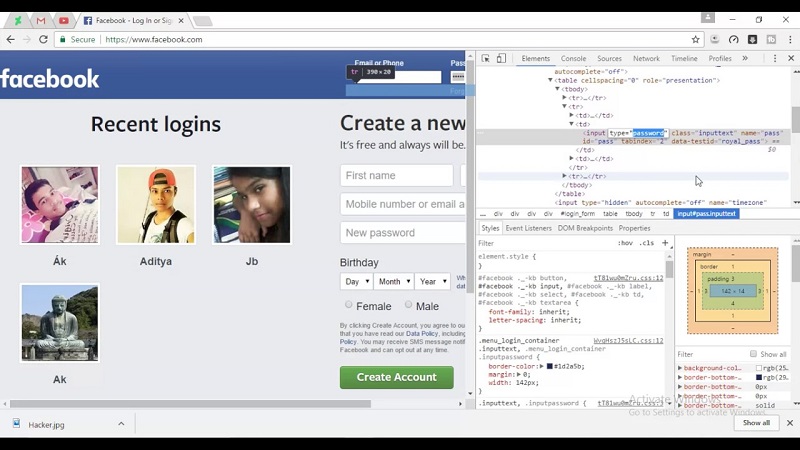Choose Aditya's recent login photo
Image resolution: width=800 pixels, height=450 pixels.
[x=156, y=205]
